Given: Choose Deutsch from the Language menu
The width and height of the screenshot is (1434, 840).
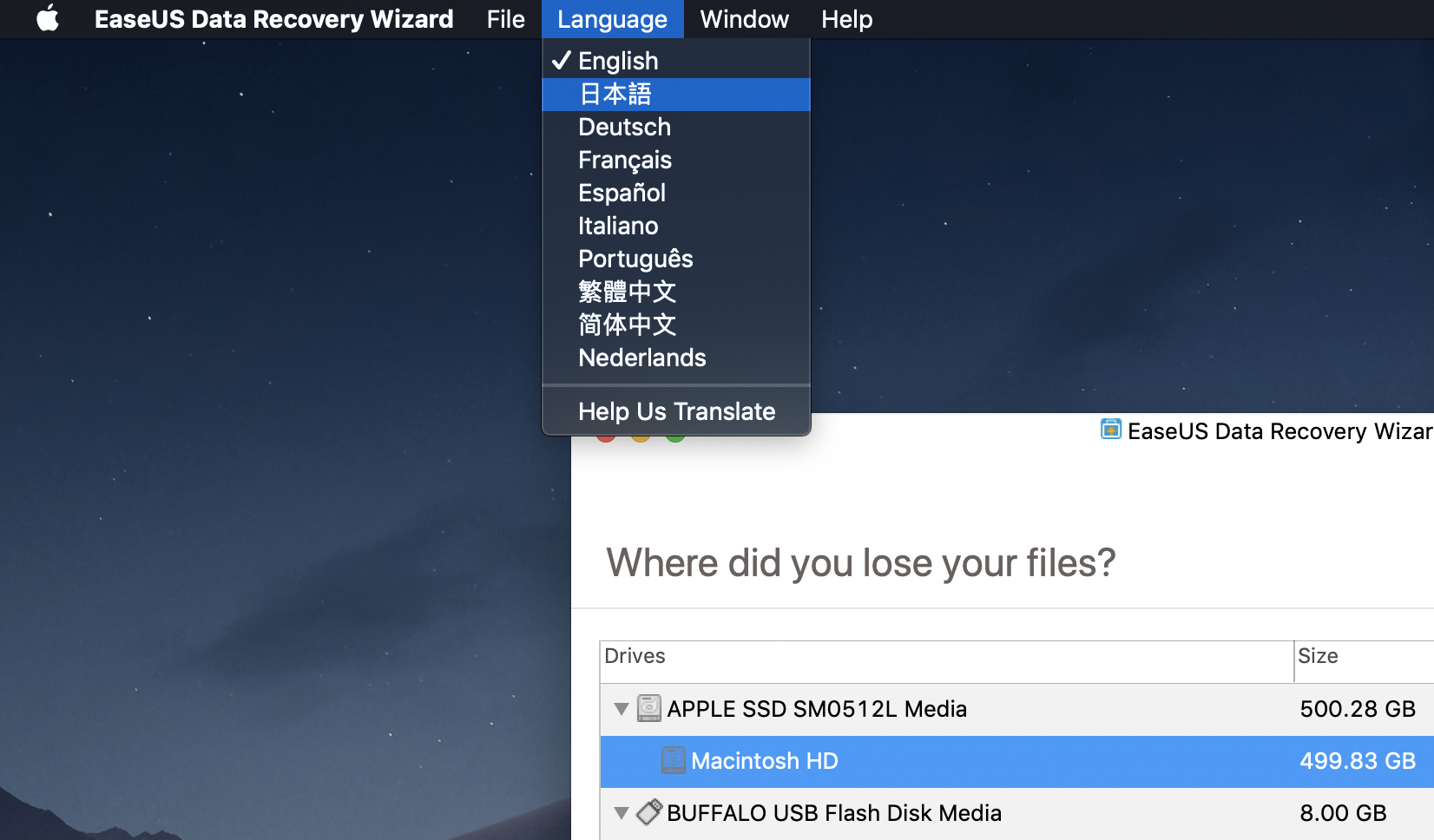Looking at the screenshot, I should coord(624,127).
